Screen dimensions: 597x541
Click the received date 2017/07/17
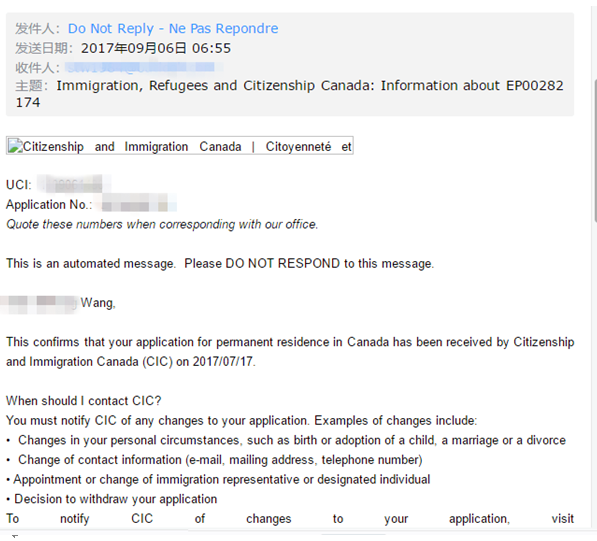222,361
